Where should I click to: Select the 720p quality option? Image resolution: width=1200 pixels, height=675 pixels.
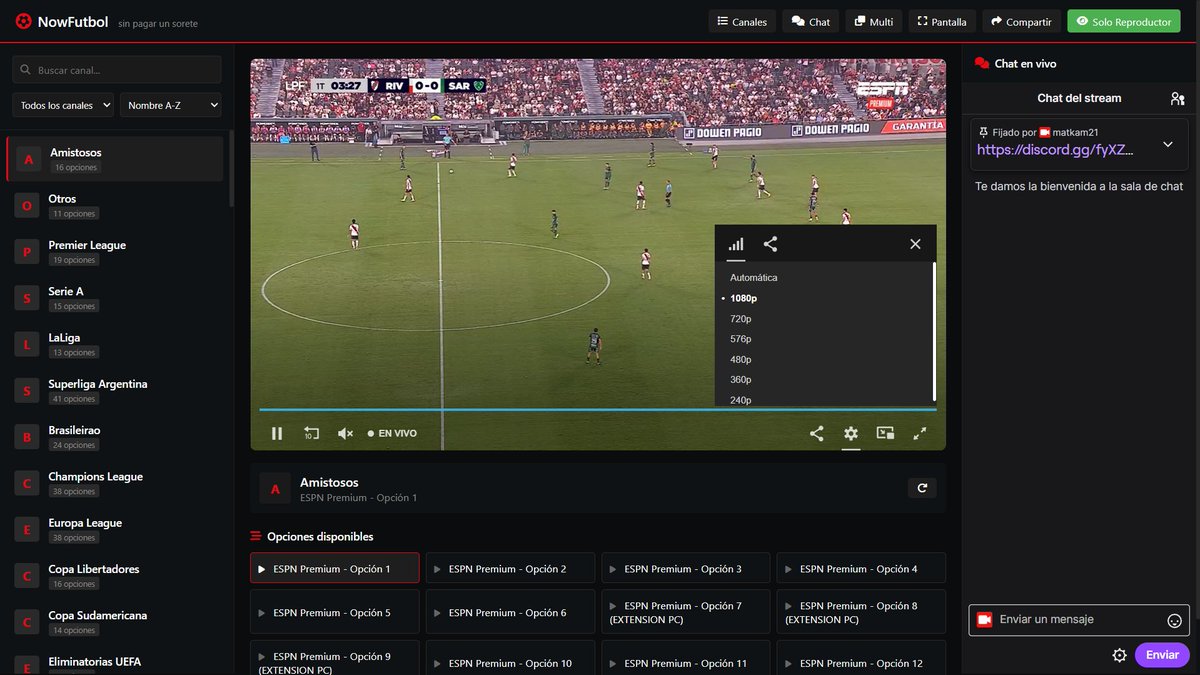(x=740, y=317)
